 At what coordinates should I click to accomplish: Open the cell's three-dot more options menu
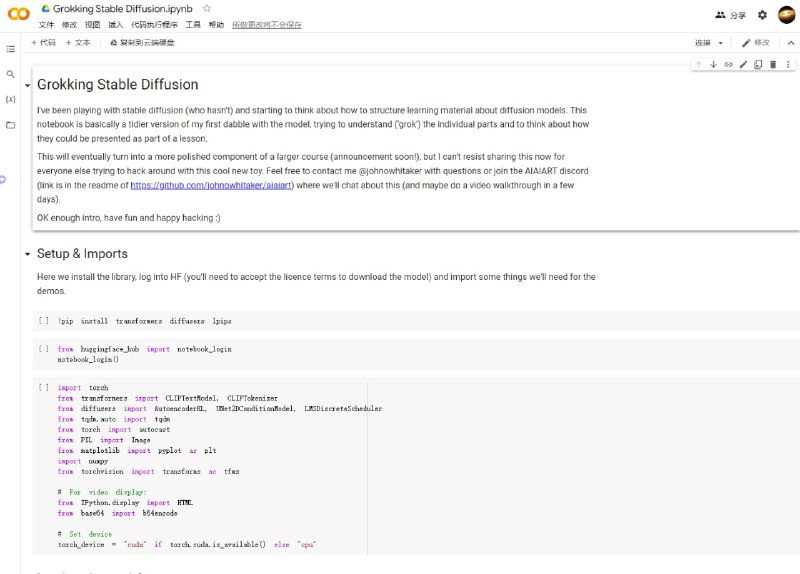click(787, 64)
